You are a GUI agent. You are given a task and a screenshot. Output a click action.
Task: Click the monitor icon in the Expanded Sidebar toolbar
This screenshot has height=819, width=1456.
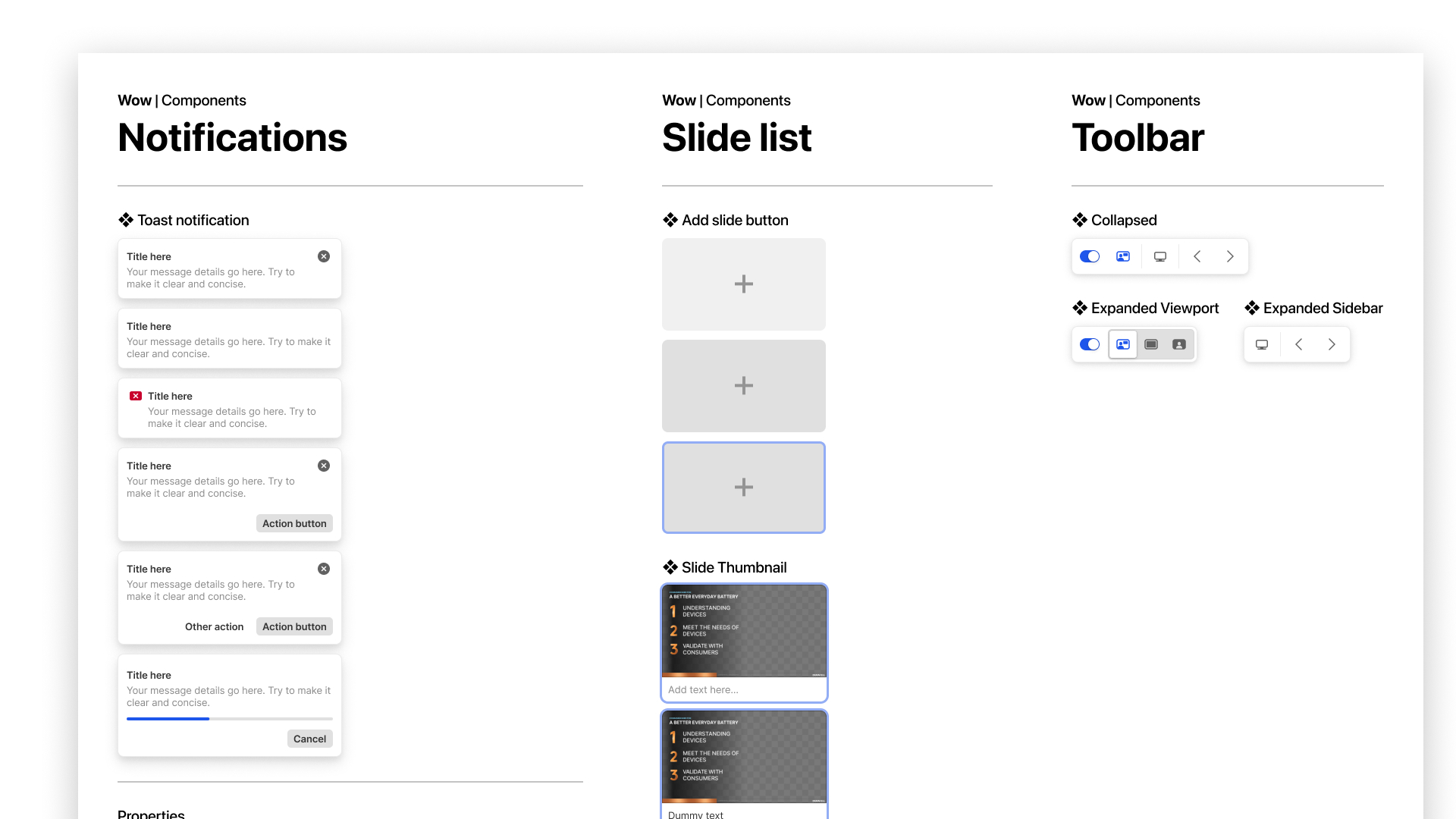pos(1262,344)
